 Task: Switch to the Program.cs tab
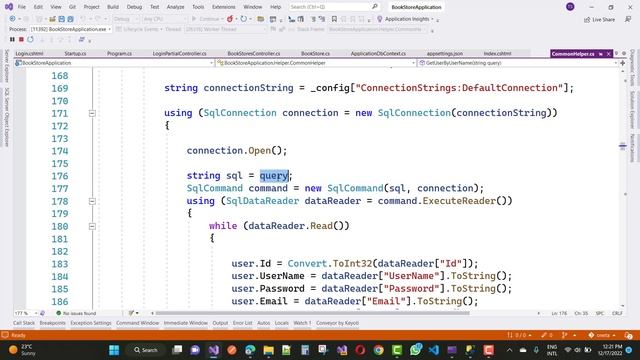tap(119, 53)
